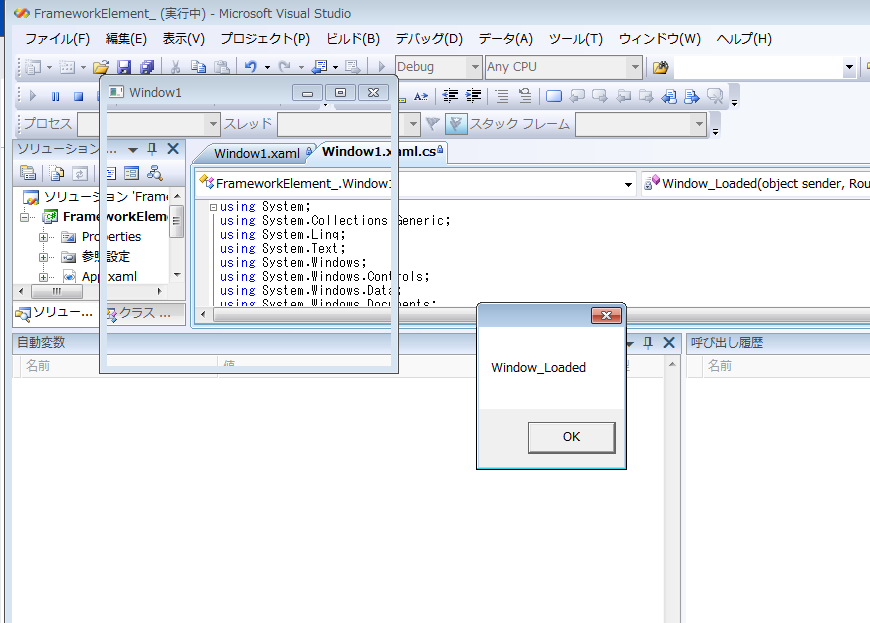Toggle the highlighted thread flag button
This screenshot has height=623, width=870.
456,124
